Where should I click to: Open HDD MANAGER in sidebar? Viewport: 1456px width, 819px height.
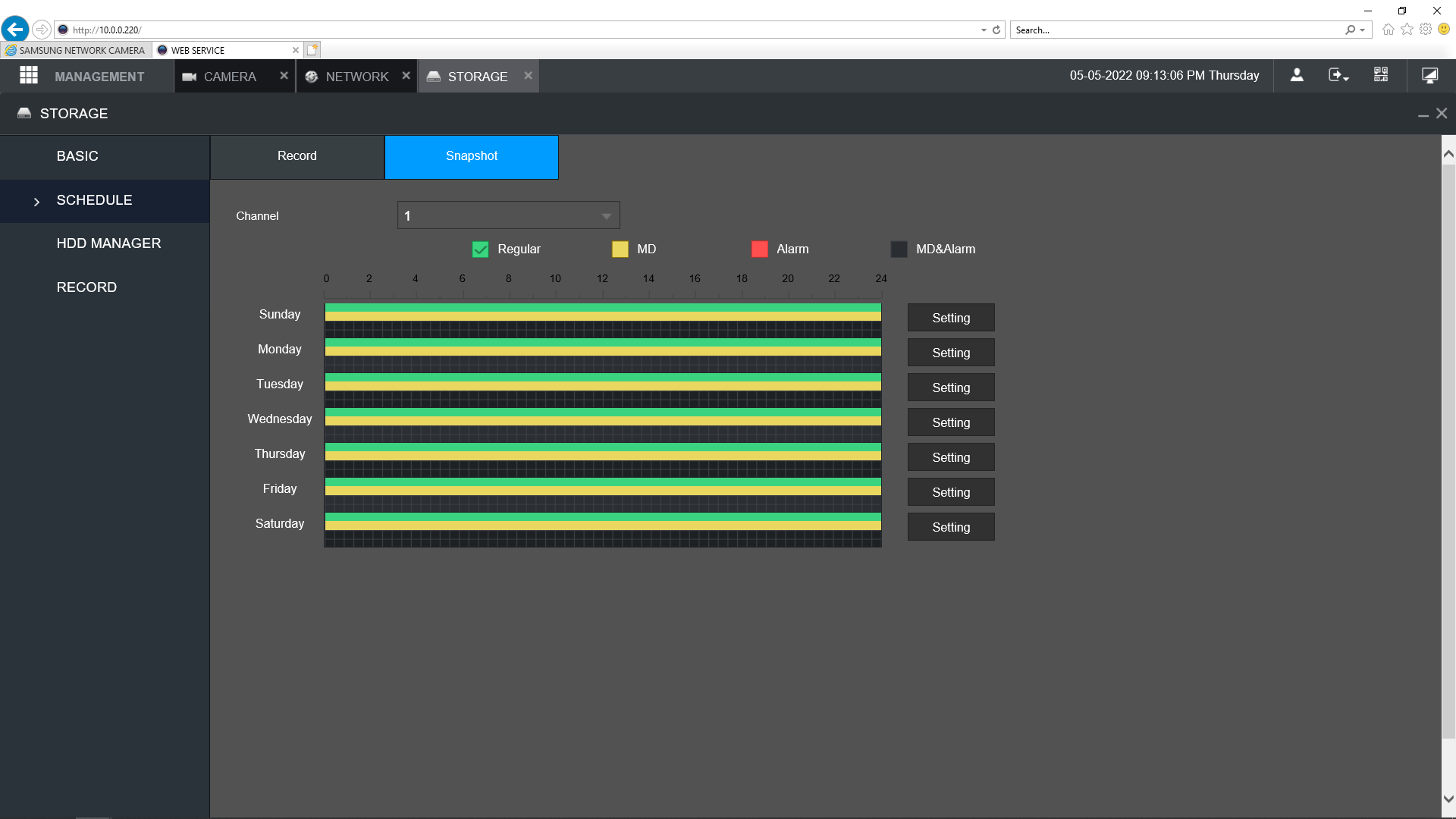(x=105, y=243)
